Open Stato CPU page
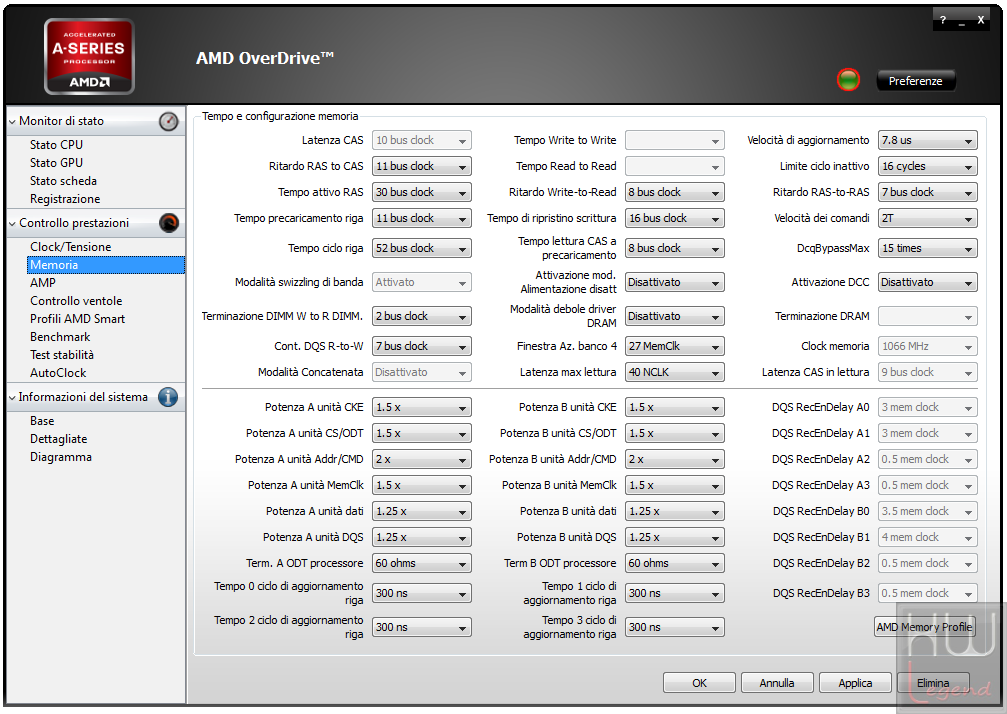1007x714 pixels. 57,144
